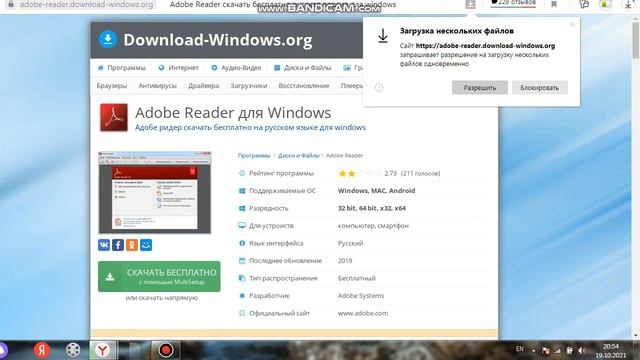Click the site lock icon in address bar
This screenshot has width=640, height=360.
click(10, 4)
